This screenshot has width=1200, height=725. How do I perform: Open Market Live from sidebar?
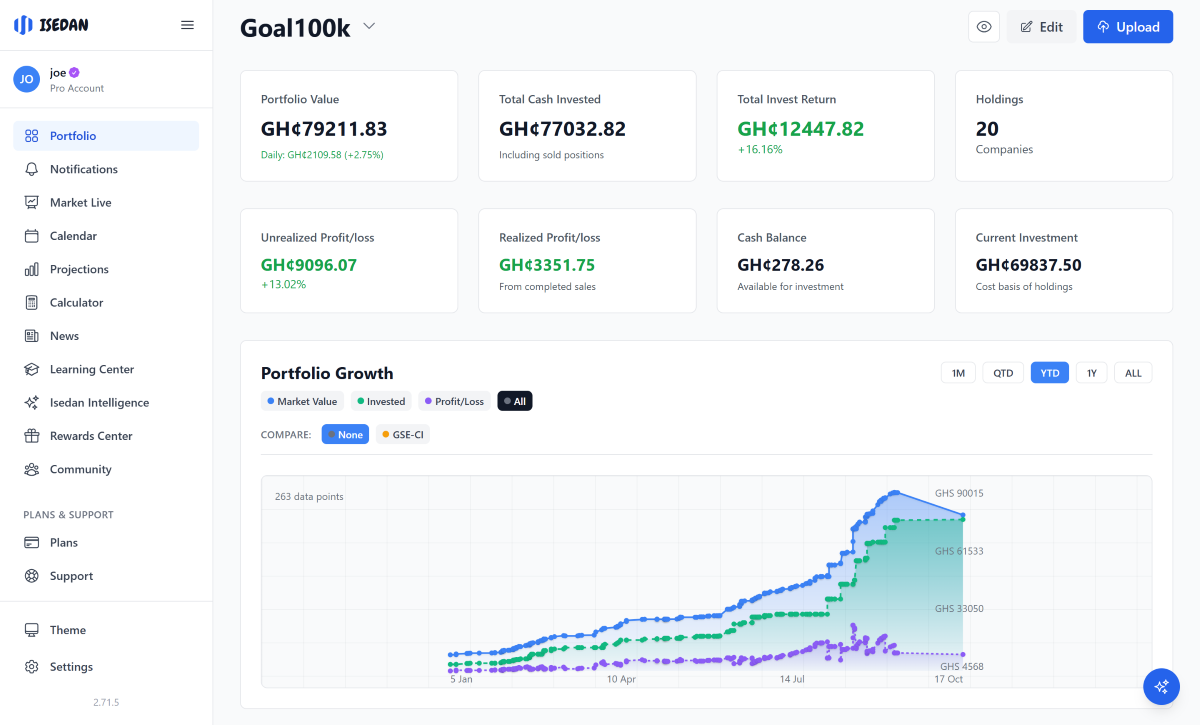(106, 203)
